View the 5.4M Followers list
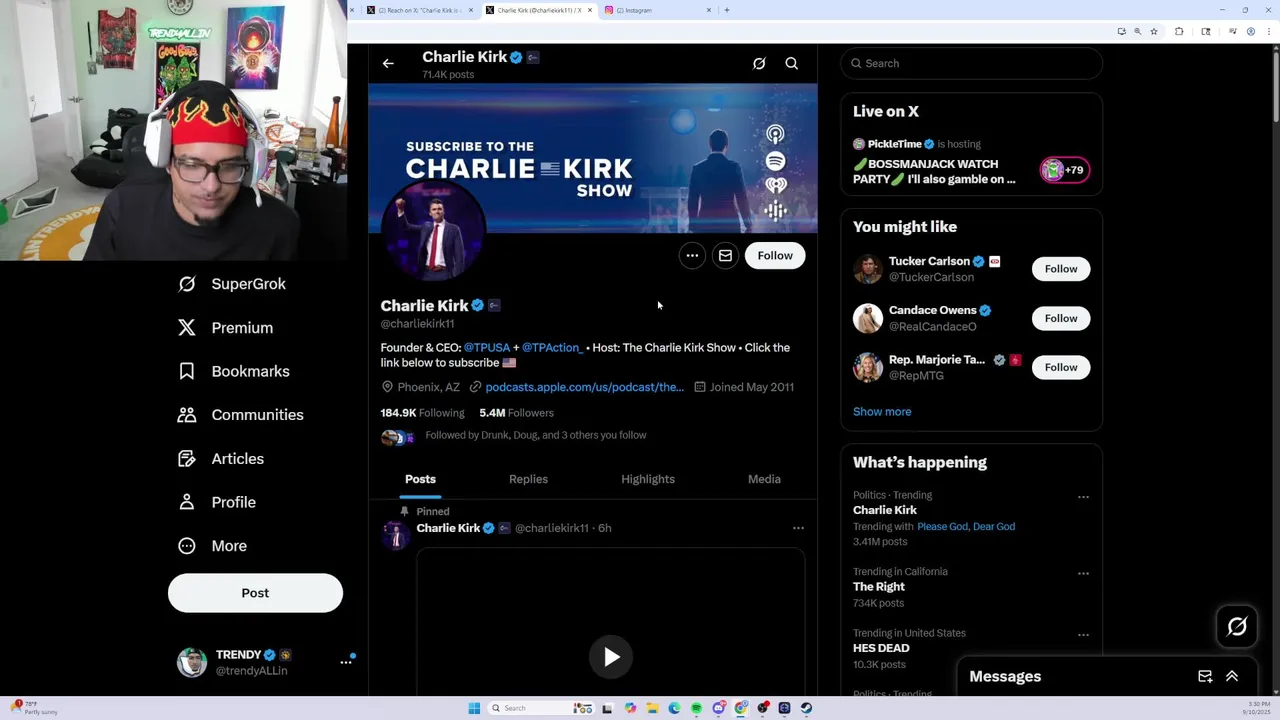The width and height of the screenshot is (1280, 720). point(516,413)
